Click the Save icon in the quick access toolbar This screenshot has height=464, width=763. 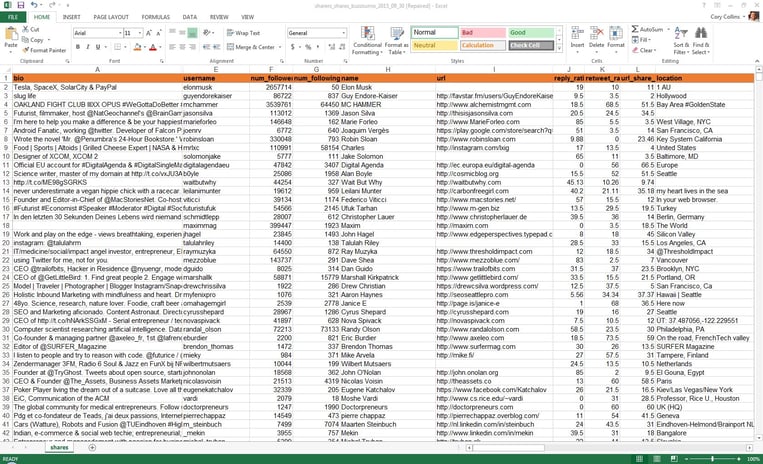[x=20, y=5]
